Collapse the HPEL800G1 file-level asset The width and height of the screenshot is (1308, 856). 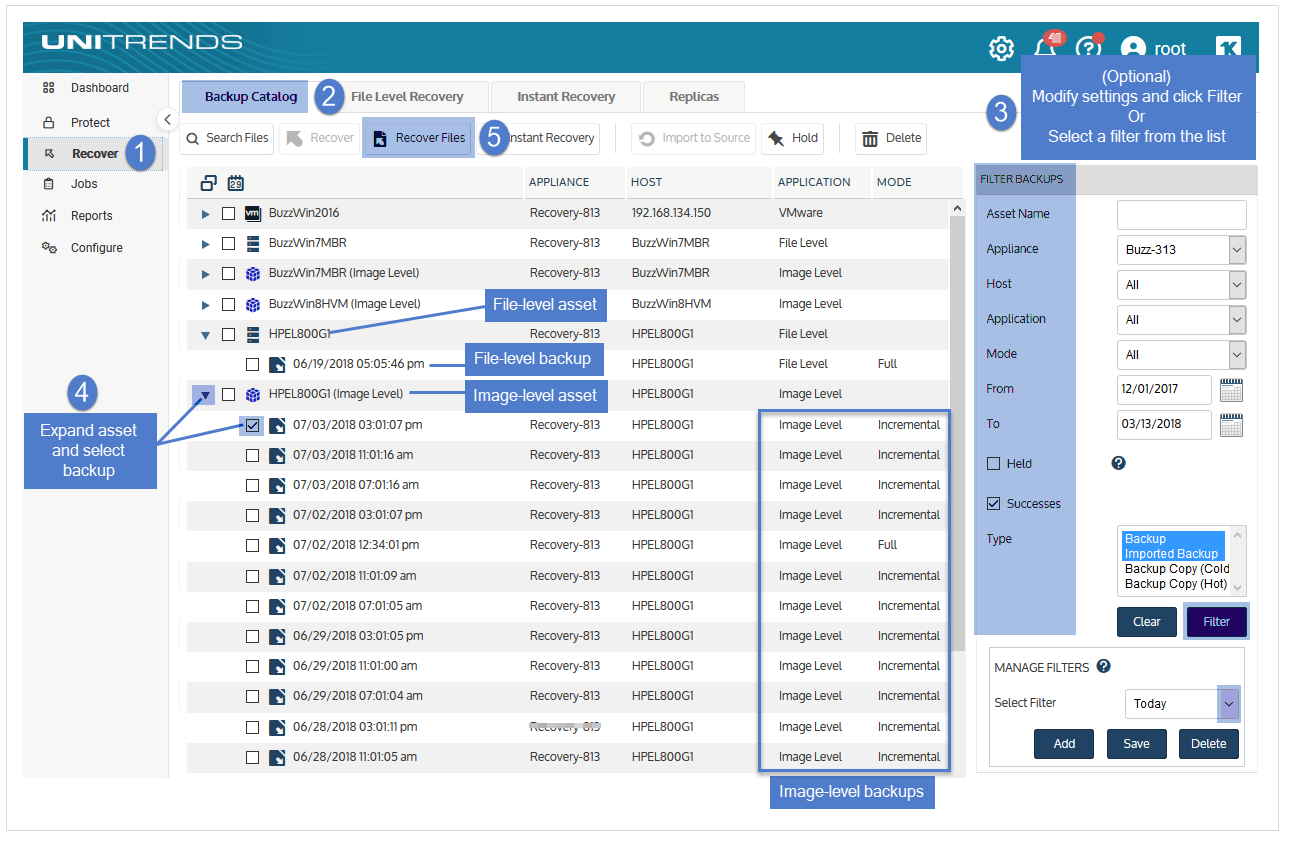click(x=206, y=335)
